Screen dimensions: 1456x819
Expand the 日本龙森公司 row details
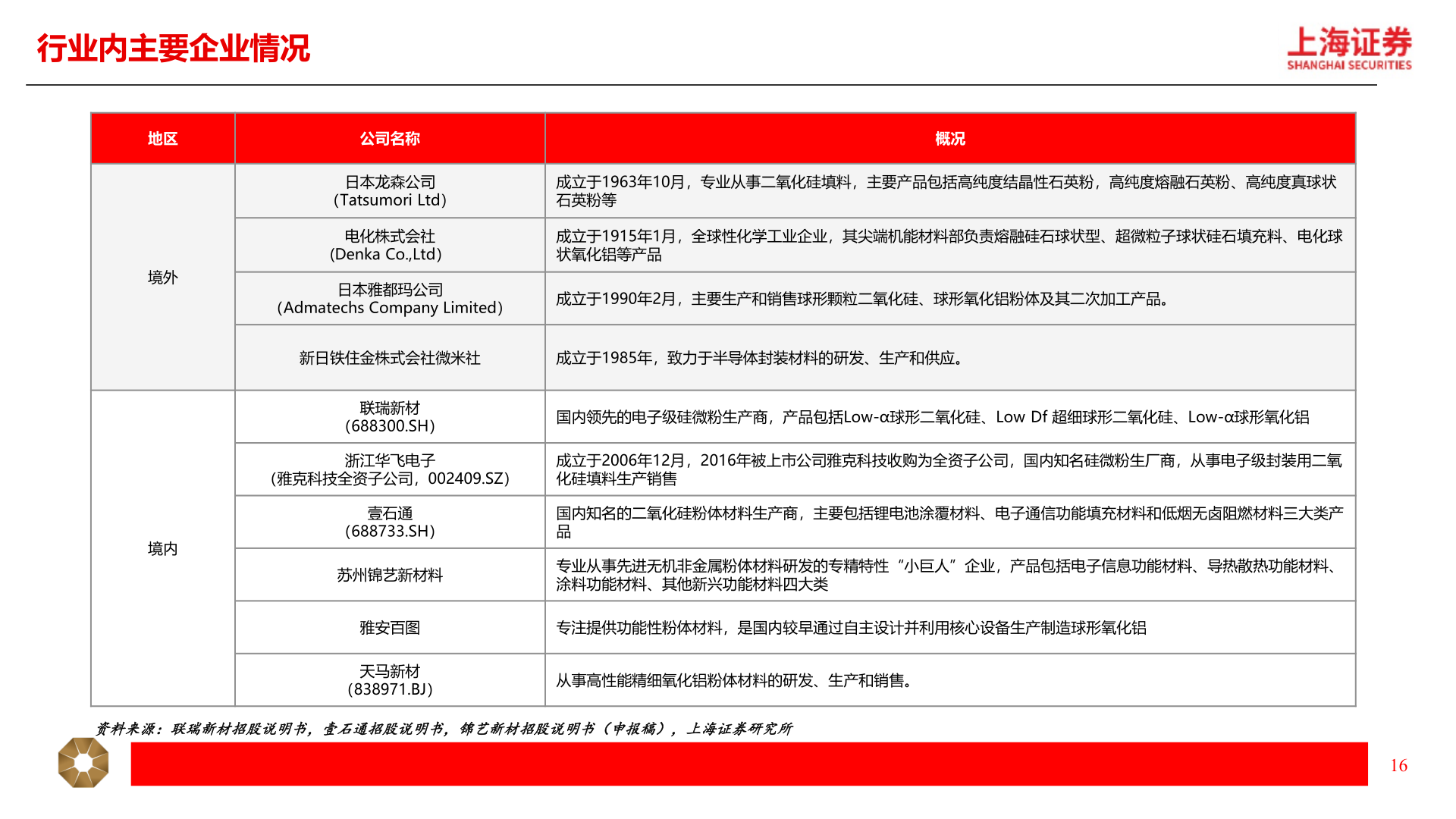[391, 190]
